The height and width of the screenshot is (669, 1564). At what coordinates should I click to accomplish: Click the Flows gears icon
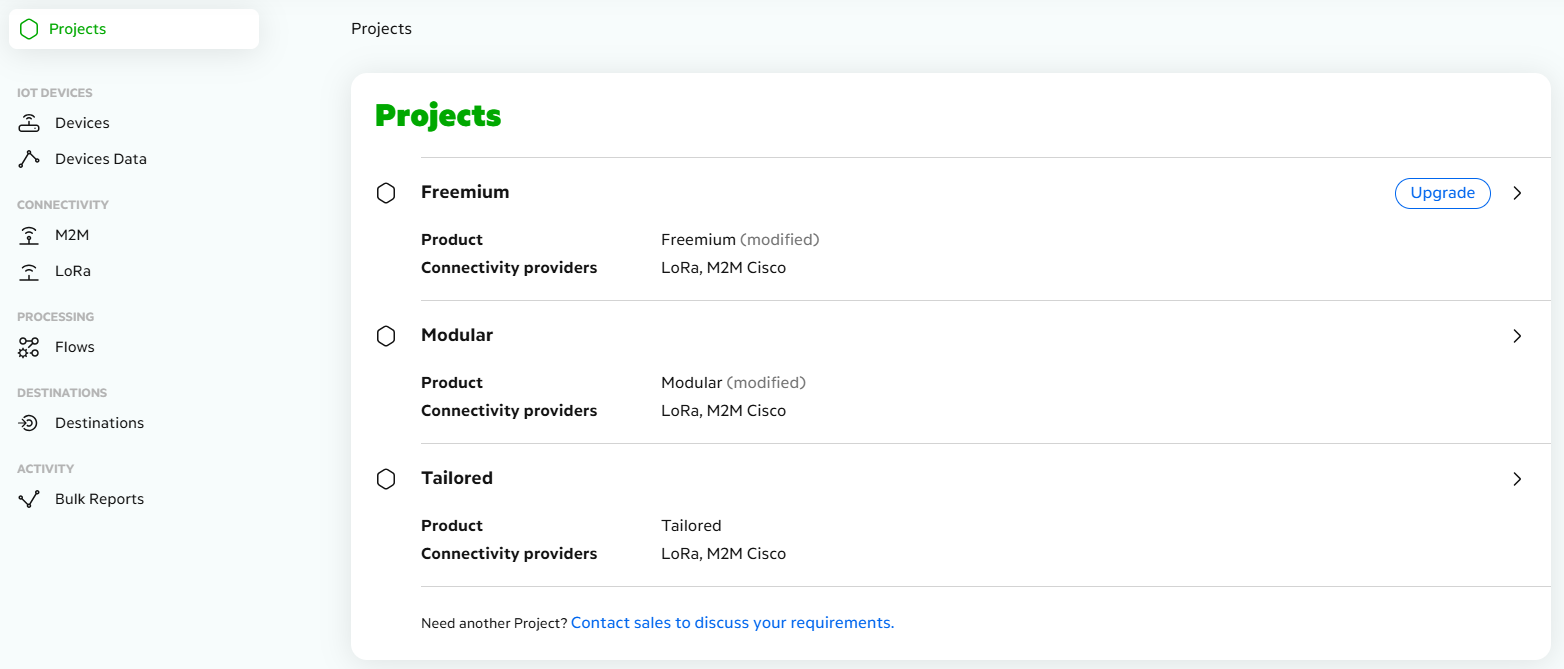tap(29, 347)
